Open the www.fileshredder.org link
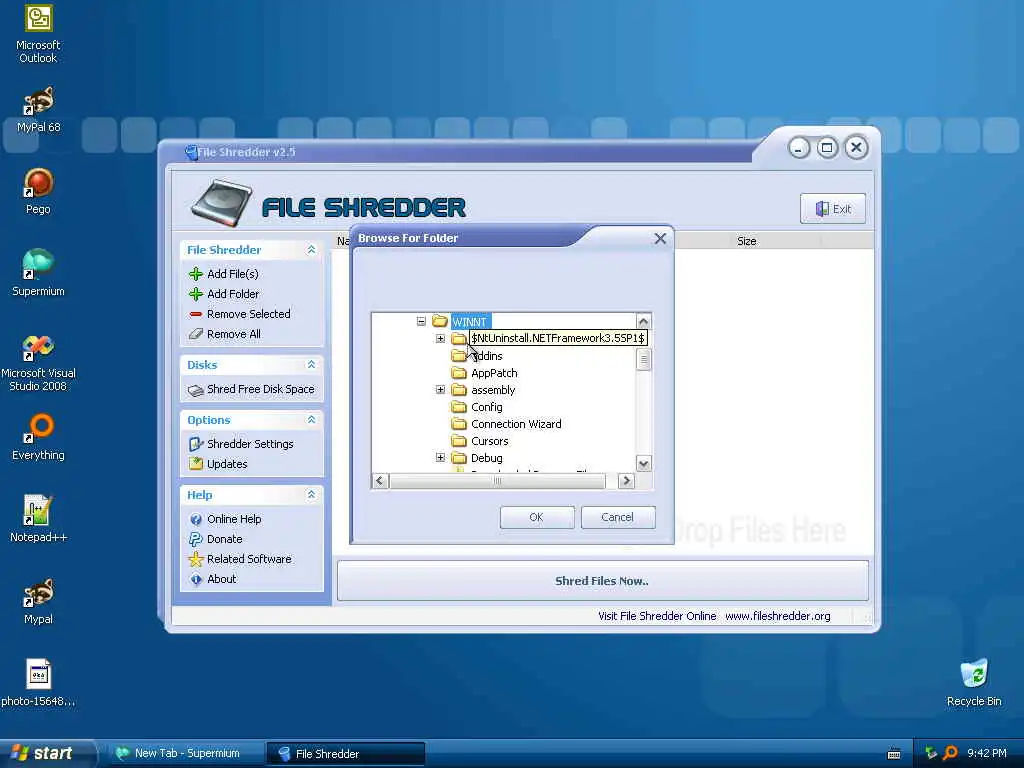This screenshot has height=768, width=1024. click(778, 616)
